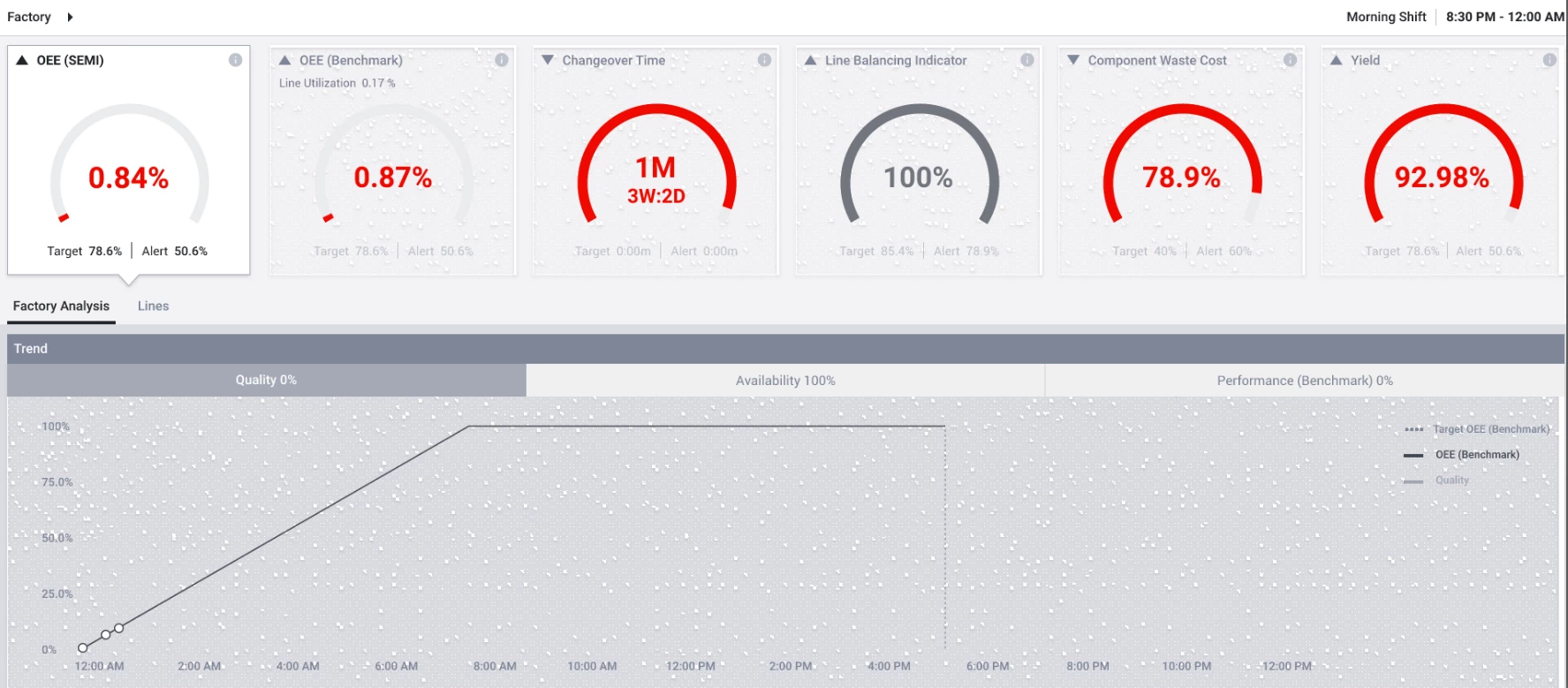Switch to the Factory Analysis tab
Screen dimensions: 1568x688
point(61,306)
